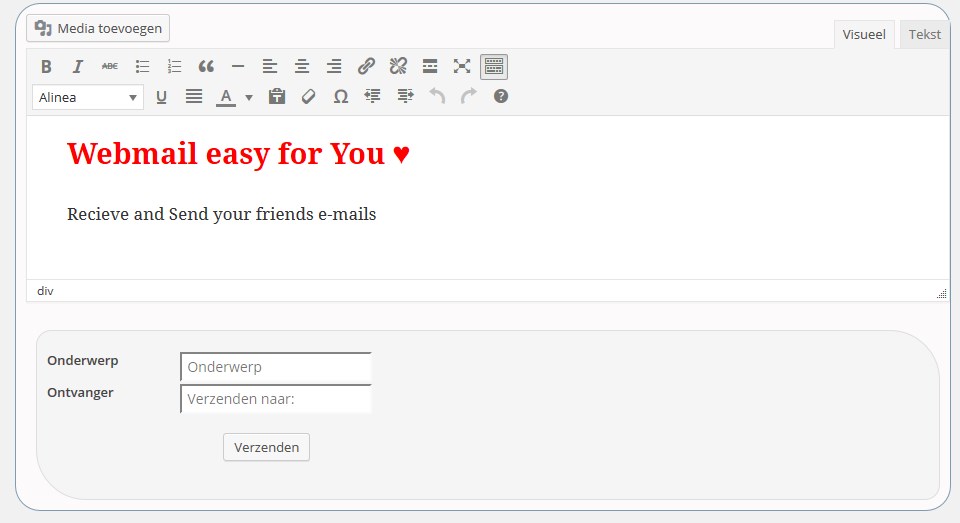This screenshot has width=960, height=523.
Task: Open the special character Omega tool
Action: click(340, 97)
